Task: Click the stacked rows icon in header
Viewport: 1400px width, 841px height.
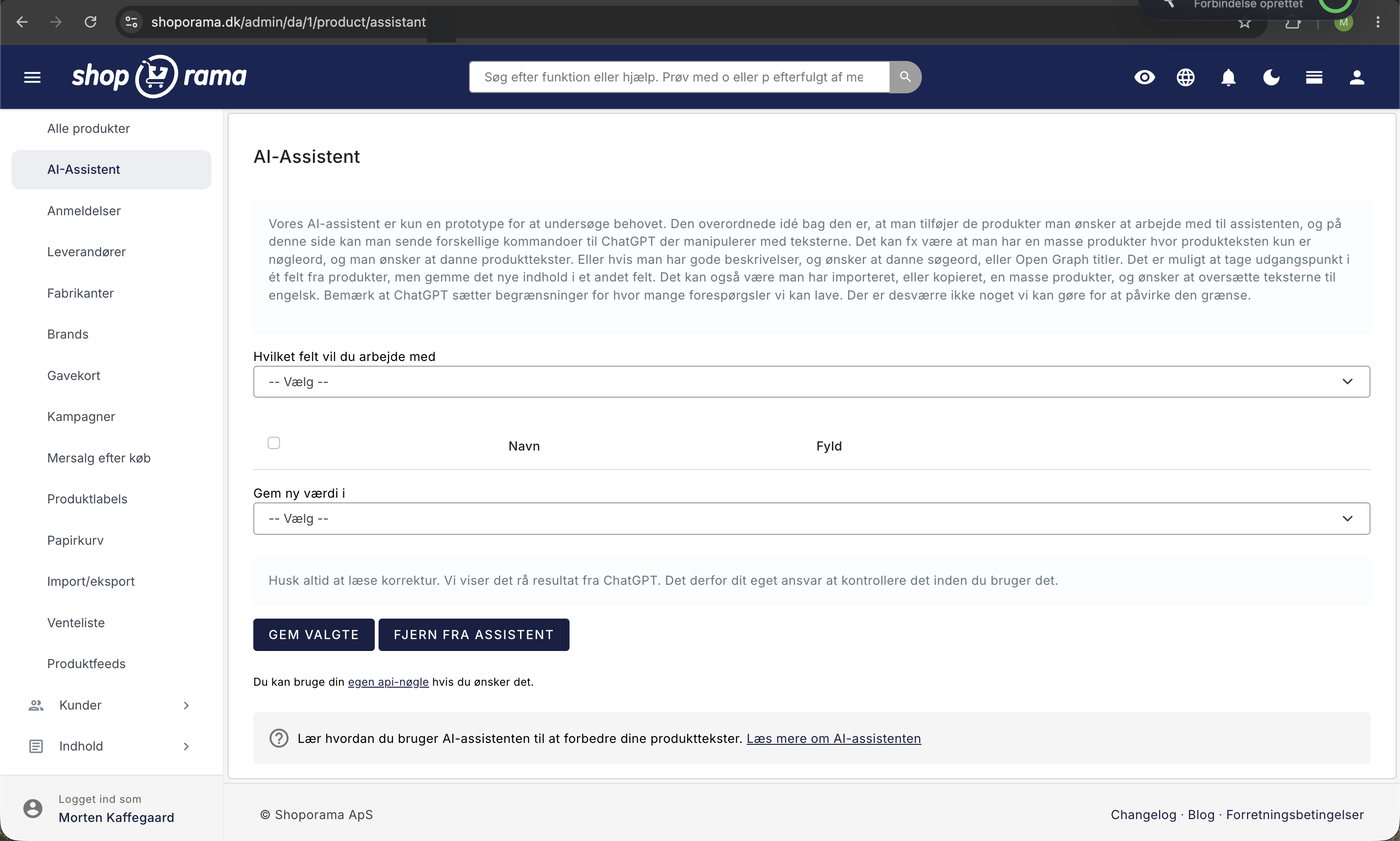Action: pos(1314,77)
